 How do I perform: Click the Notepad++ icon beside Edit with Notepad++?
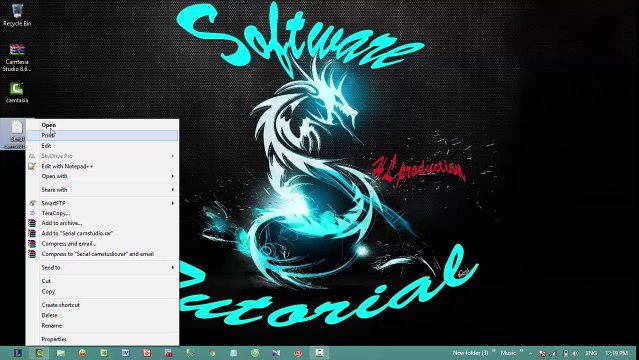pos(32,166)
